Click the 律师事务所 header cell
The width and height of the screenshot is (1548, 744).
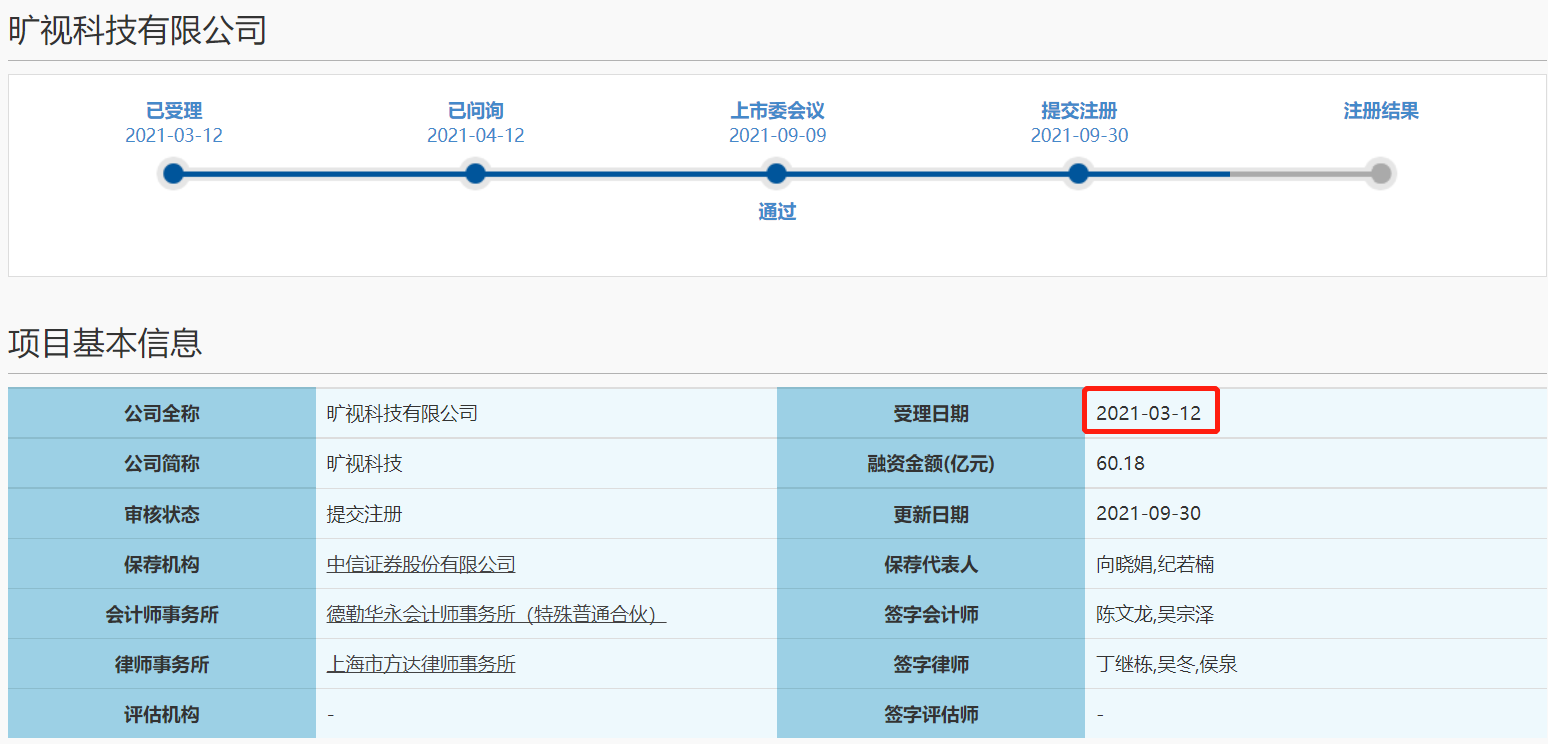[162, 664]
